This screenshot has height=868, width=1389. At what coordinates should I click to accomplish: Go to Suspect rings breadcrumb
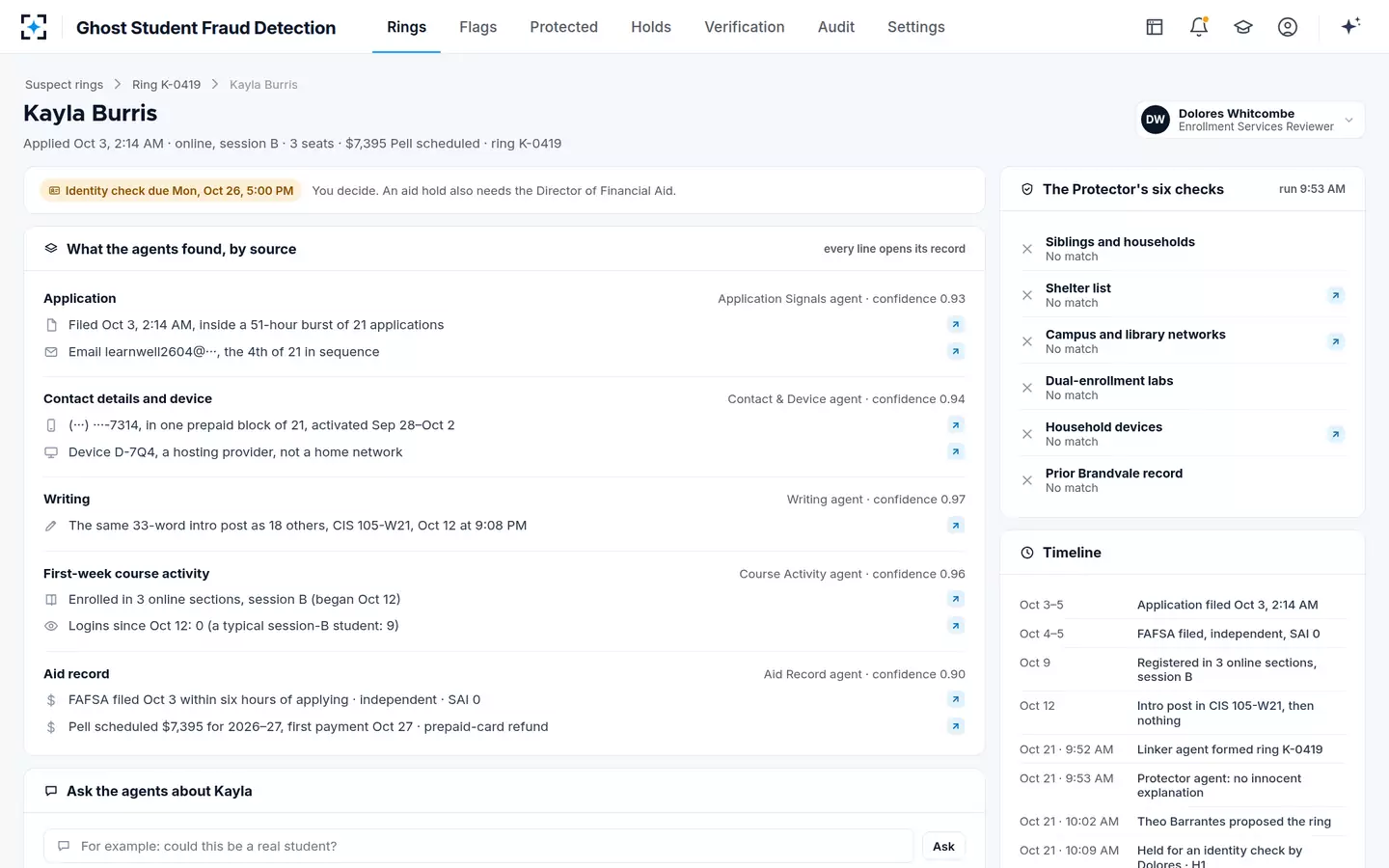(64, 85)
